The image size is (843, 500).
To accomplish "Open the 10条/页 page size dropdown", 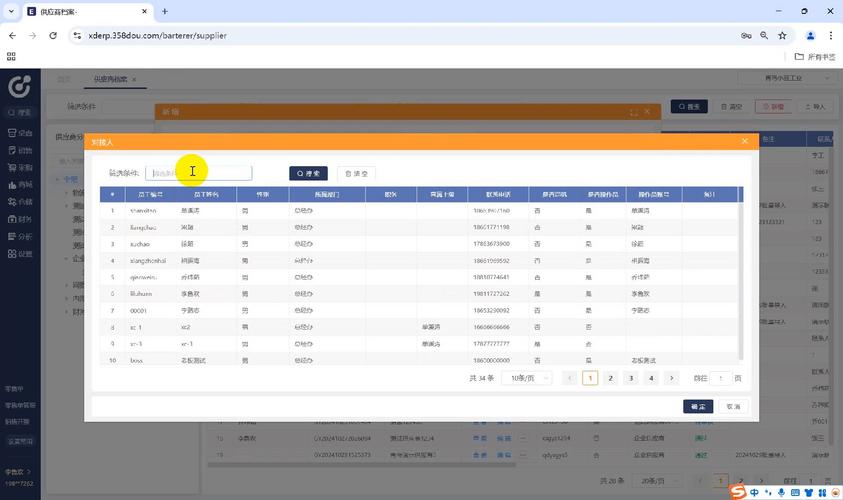I will pyautogui.click(x=526, y=378).
